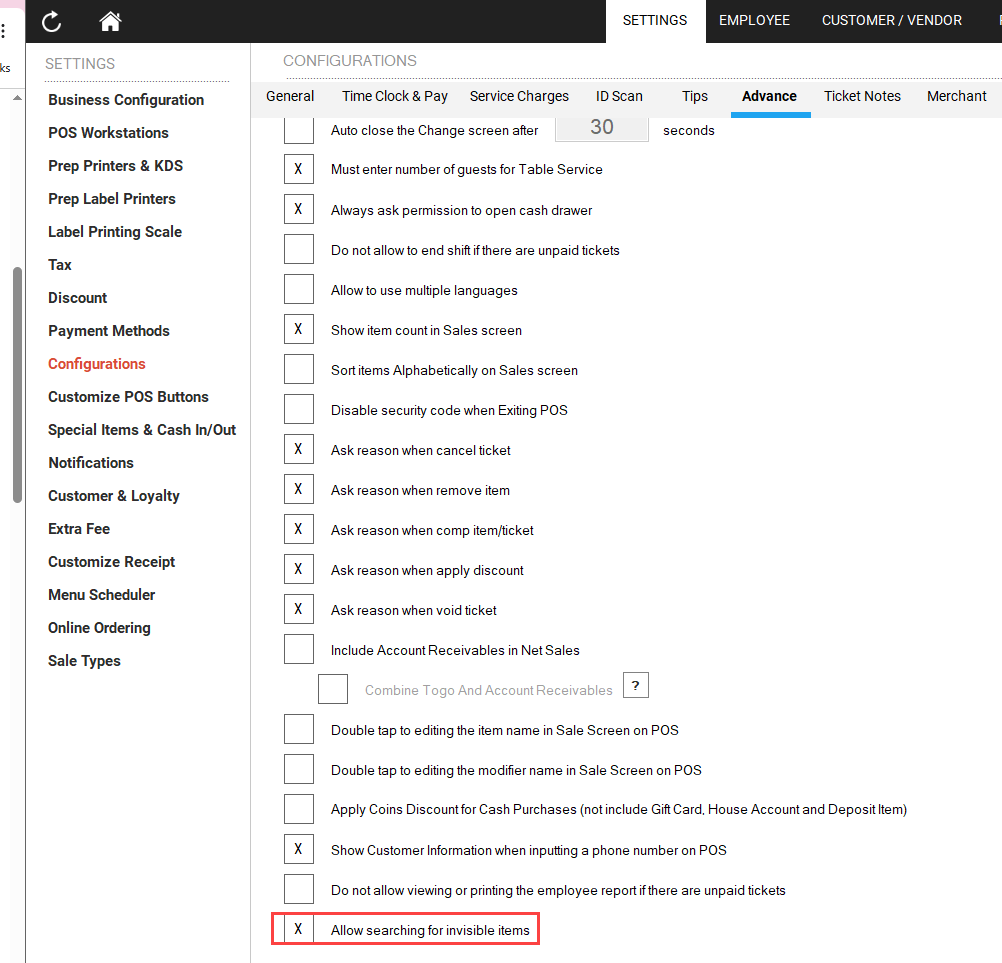Screen dimensions: 1002x963
Task: Click the left sidebar vertical scrollbar
Action: (x=16, y=385)
